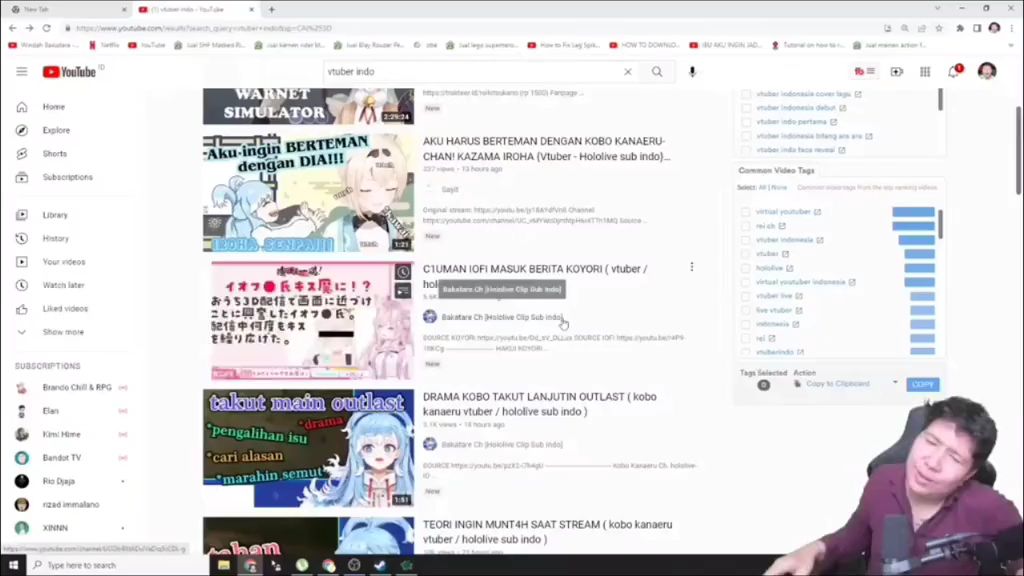The height and width of the screenshot is (576, 1024).
Task: Tick 'vtuber indo pertama' checkbox
Action: (746, 122)
